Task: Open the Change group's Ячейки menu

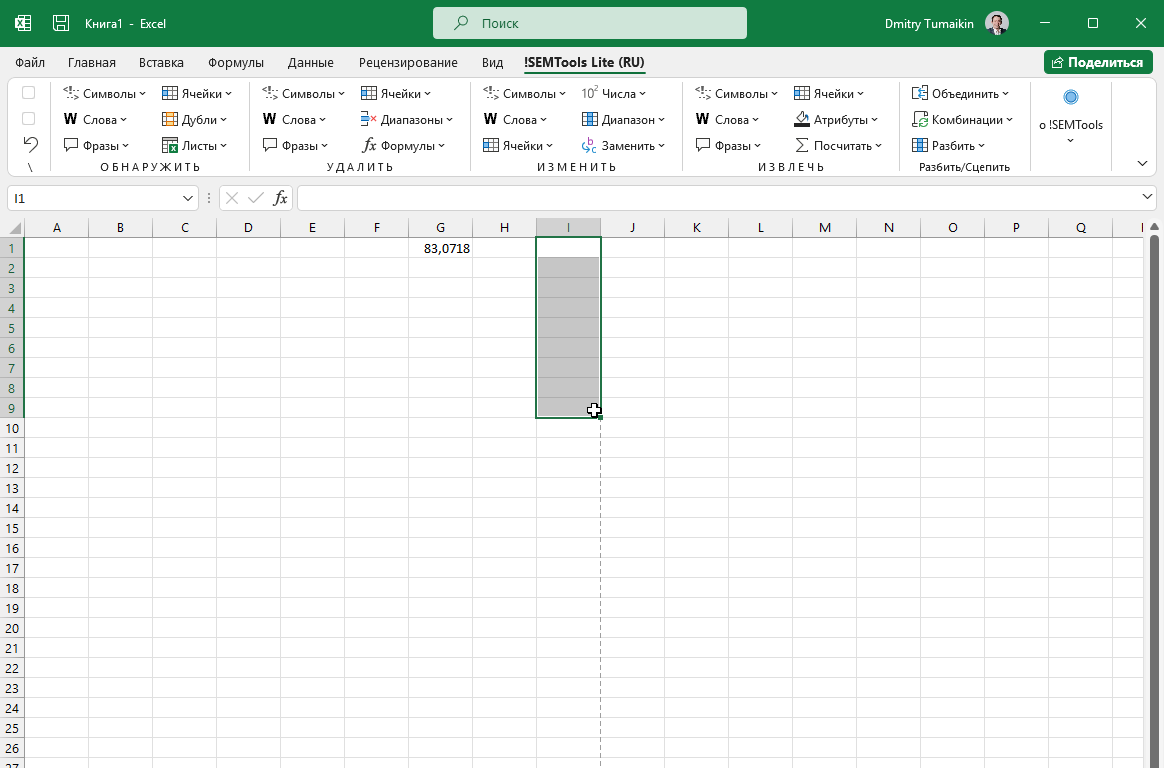Action: coord(518,145)
